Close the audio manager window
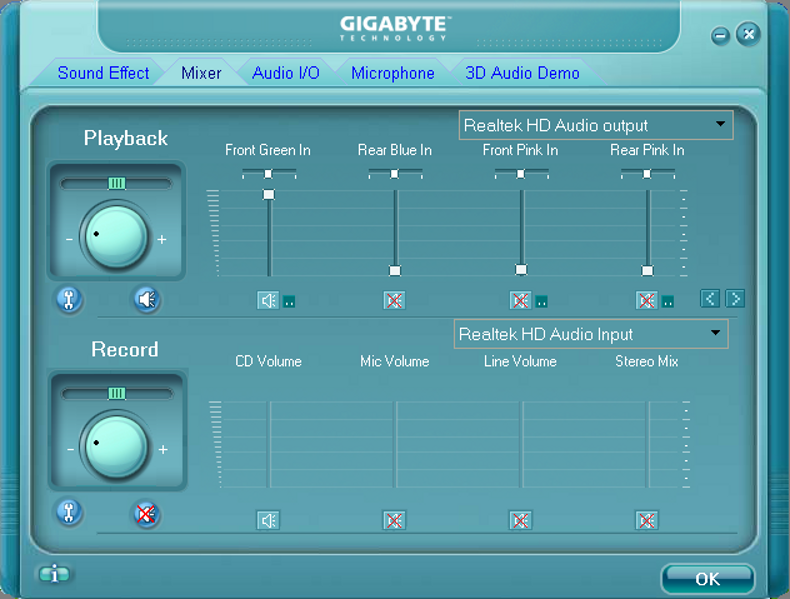Viewport: 790px width, 599px height. click(x=749, y=34)
